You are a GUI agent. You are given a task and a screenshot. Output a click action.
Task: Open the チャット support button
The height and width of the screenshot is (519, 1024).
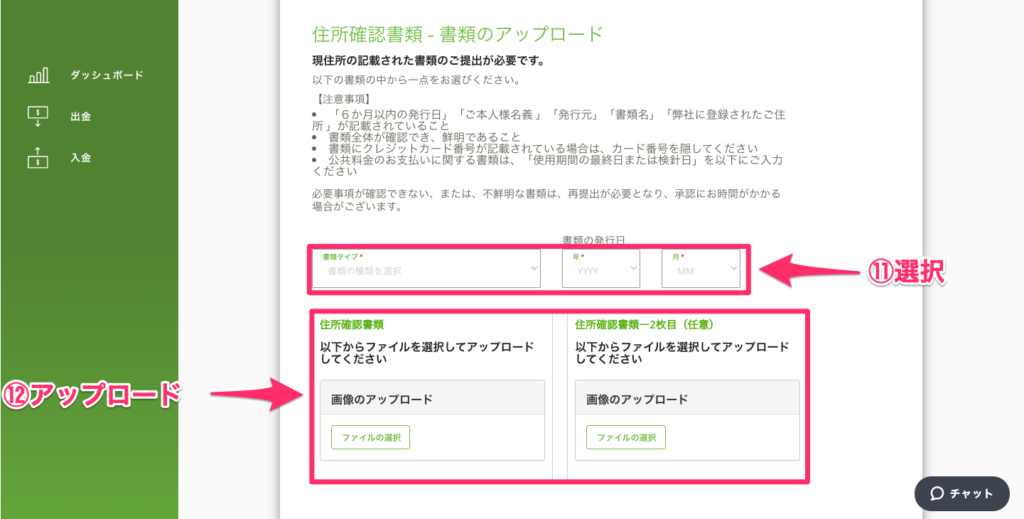[x=962, y=493]
